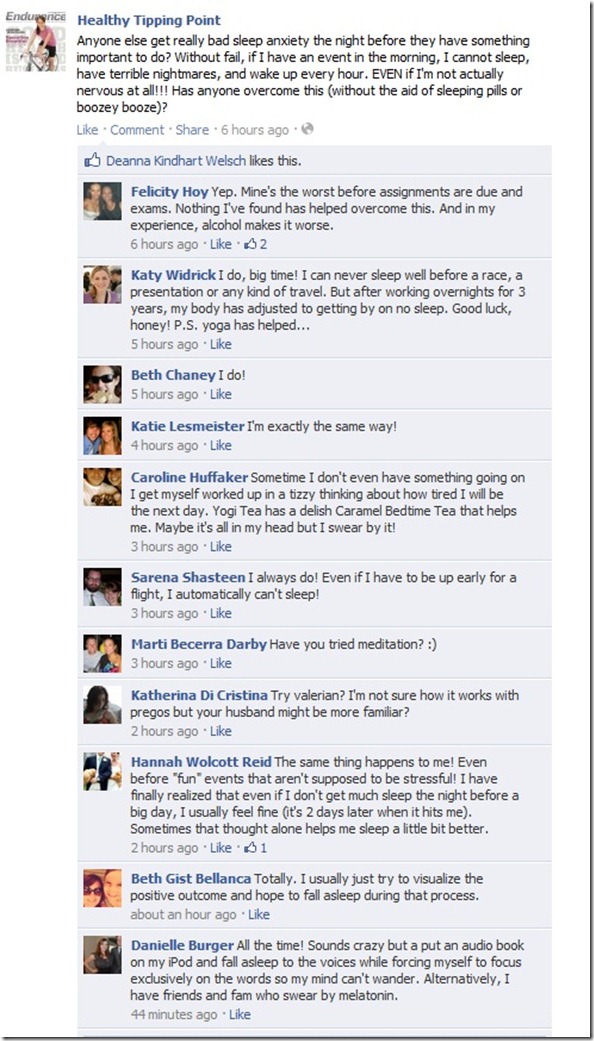Click the thumbs-up icon next to Deanna Kindhart Welsch

tap(92, 160)
